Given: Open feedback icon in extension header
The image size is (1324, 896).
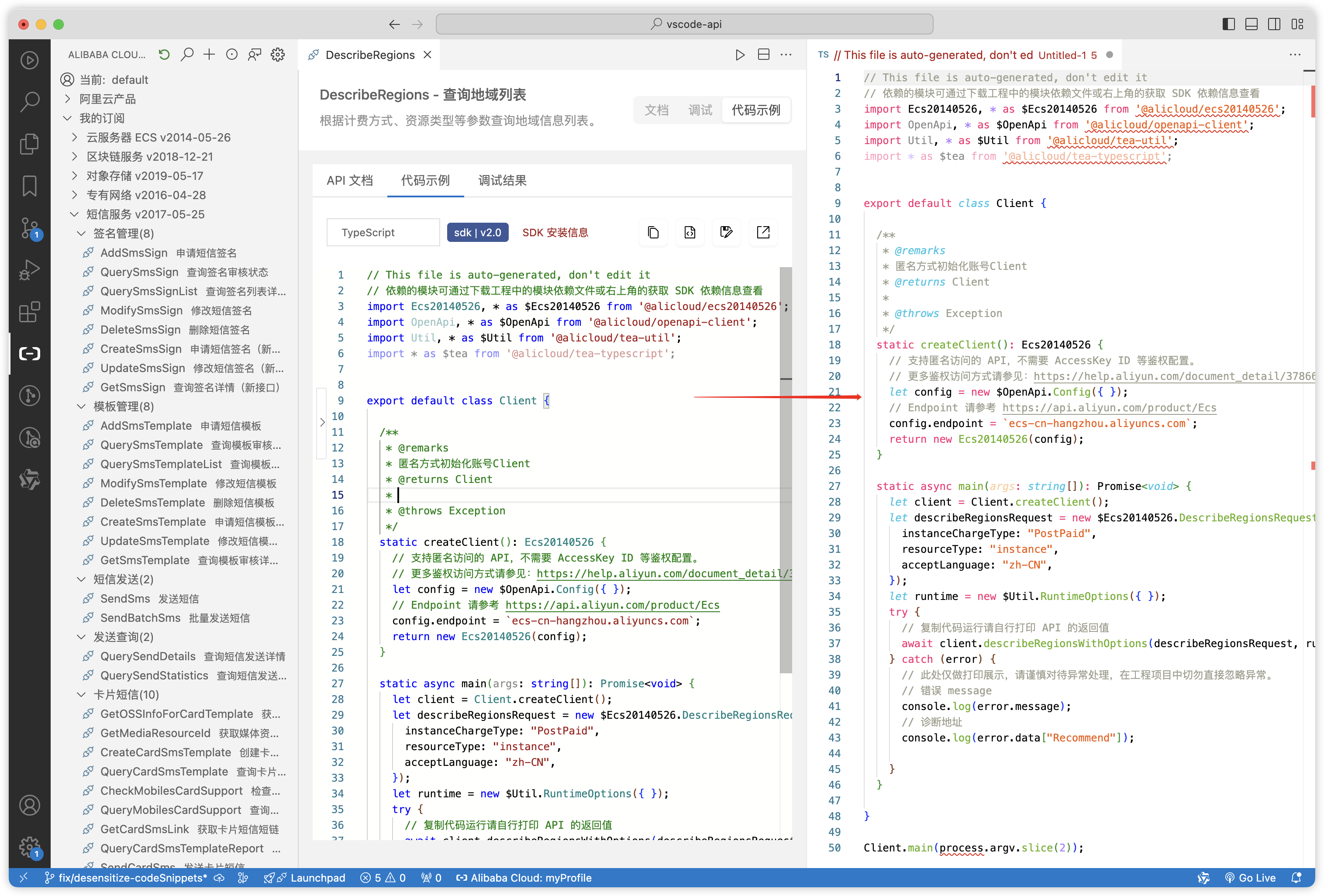Looking at the screenshot, I should point(254,54).
